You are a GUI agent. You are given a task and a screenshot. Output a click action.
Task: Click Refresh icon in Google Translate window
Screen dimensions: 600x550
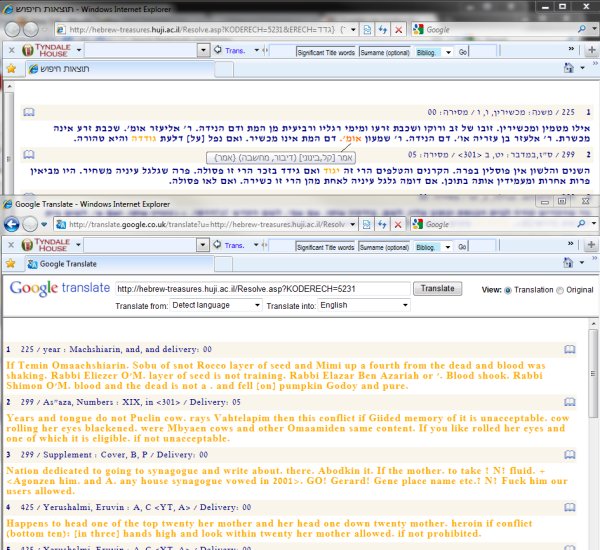[x=382, y=224]
